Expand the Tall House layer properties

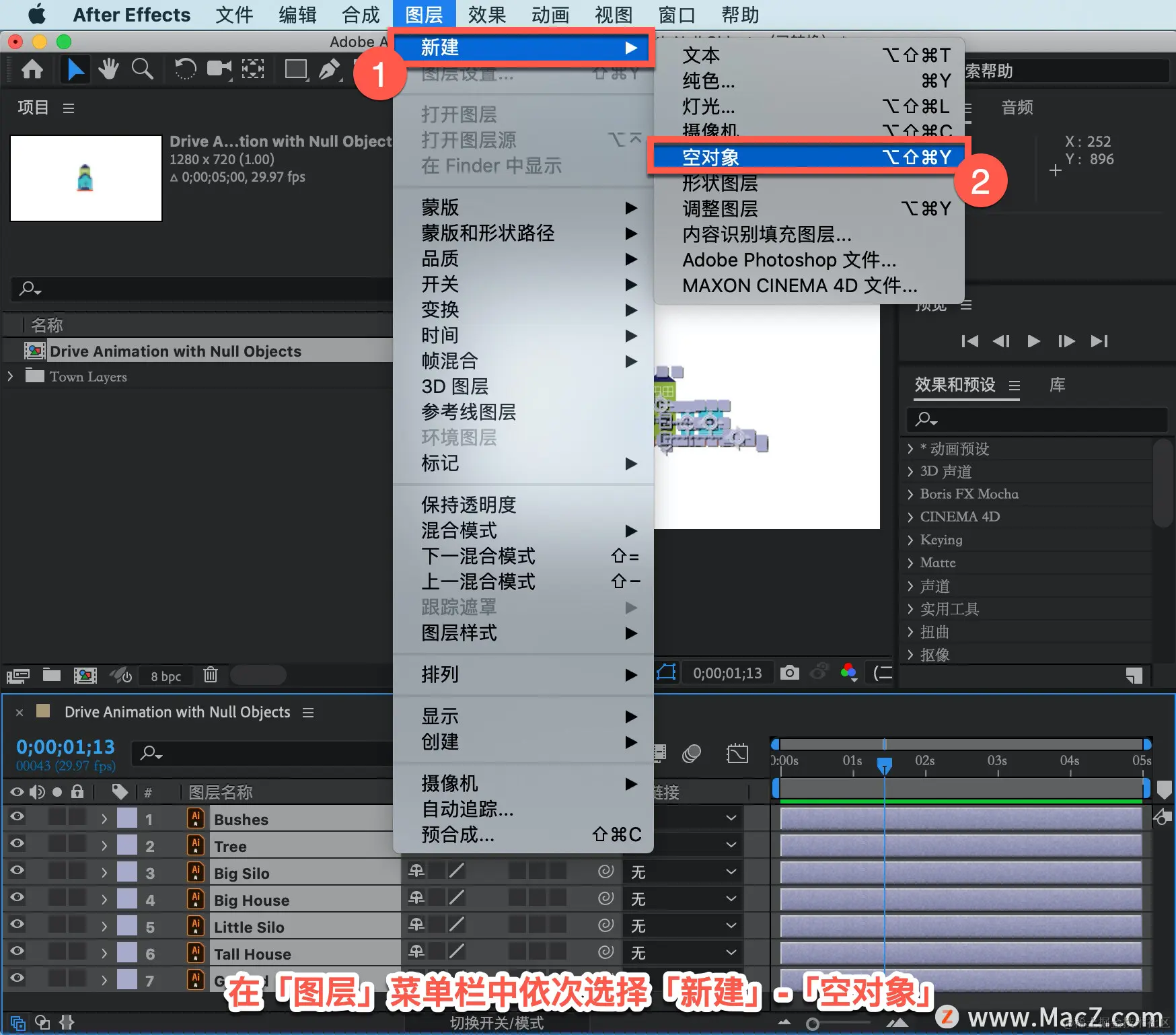[x=104, y=954]
